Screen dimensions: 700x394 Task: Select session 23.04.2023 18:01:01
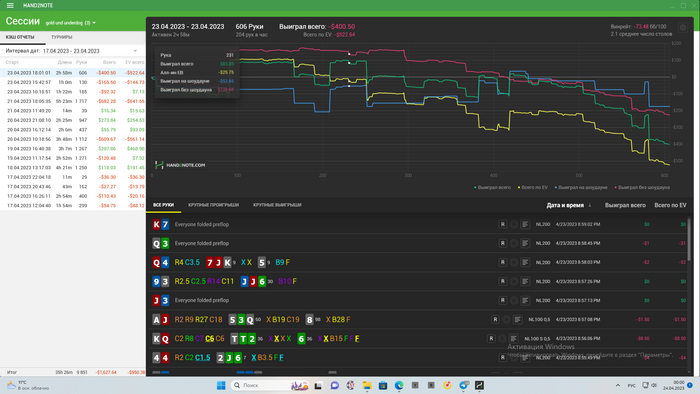(73, 73)
